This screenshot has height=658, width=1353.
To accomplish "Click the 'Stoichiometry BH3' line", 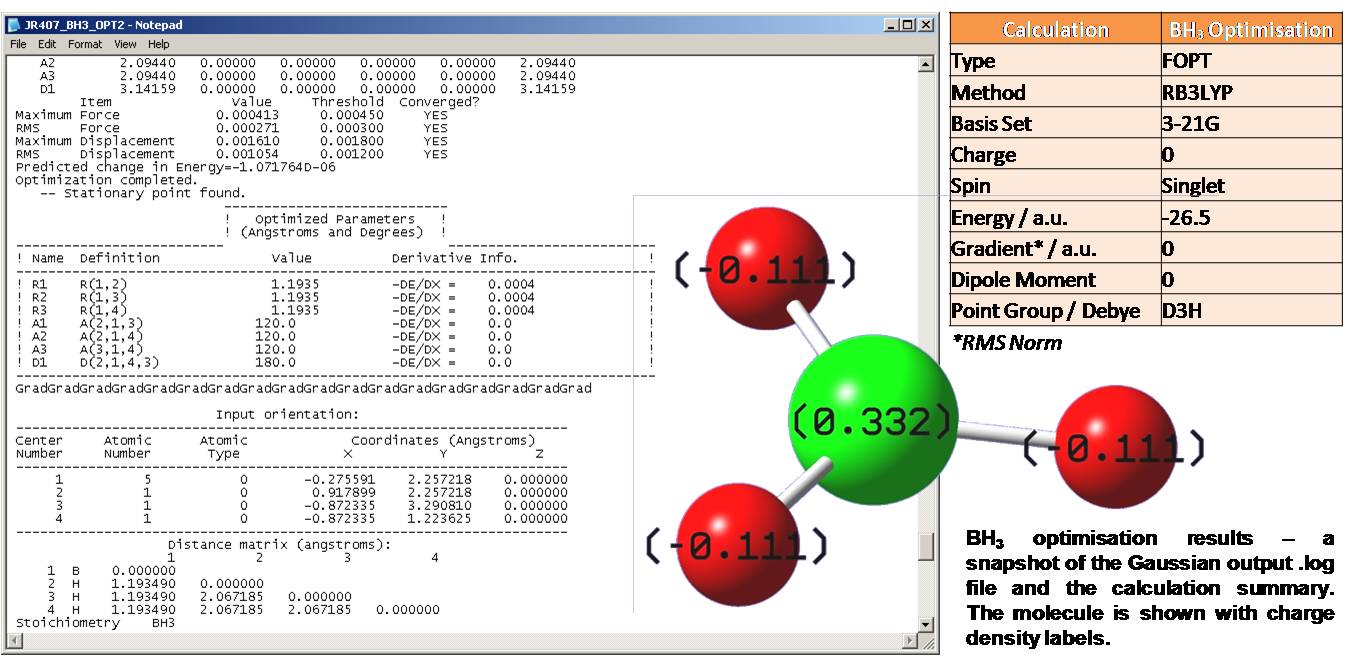I will tap(95, 622).
